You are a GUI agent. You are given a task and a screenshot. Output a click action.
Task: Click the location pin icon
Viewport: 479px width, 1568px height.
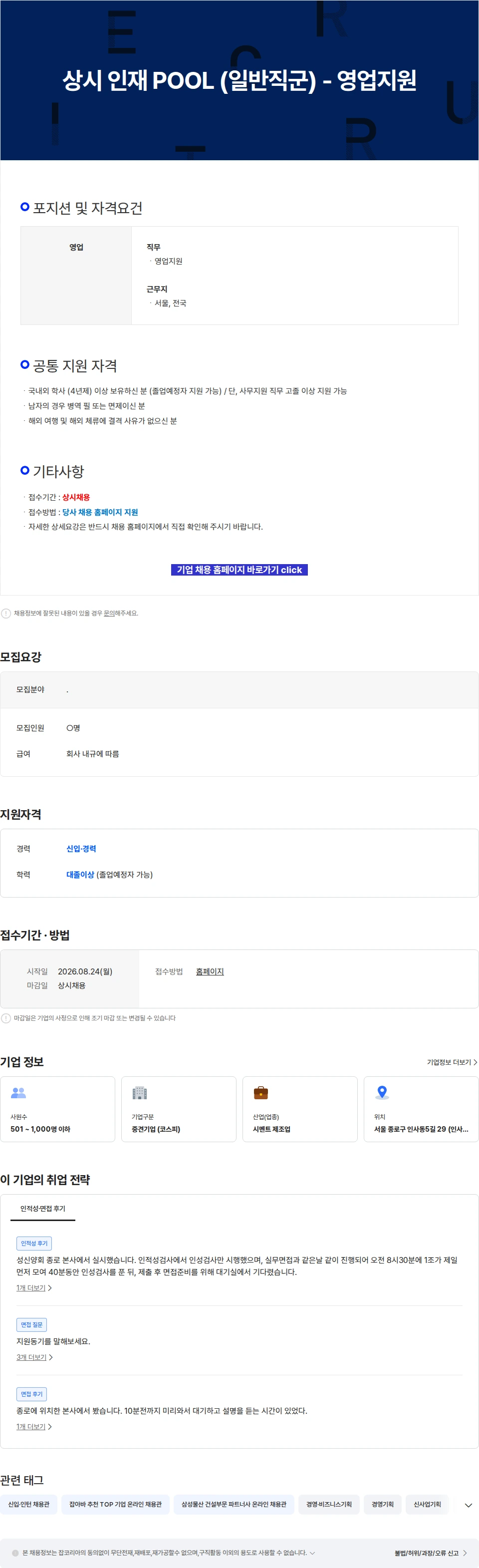point(382,1093)
